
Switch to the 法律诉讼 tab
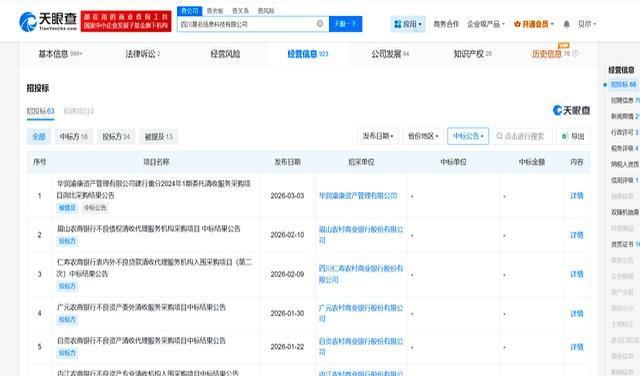pos(142,54)
